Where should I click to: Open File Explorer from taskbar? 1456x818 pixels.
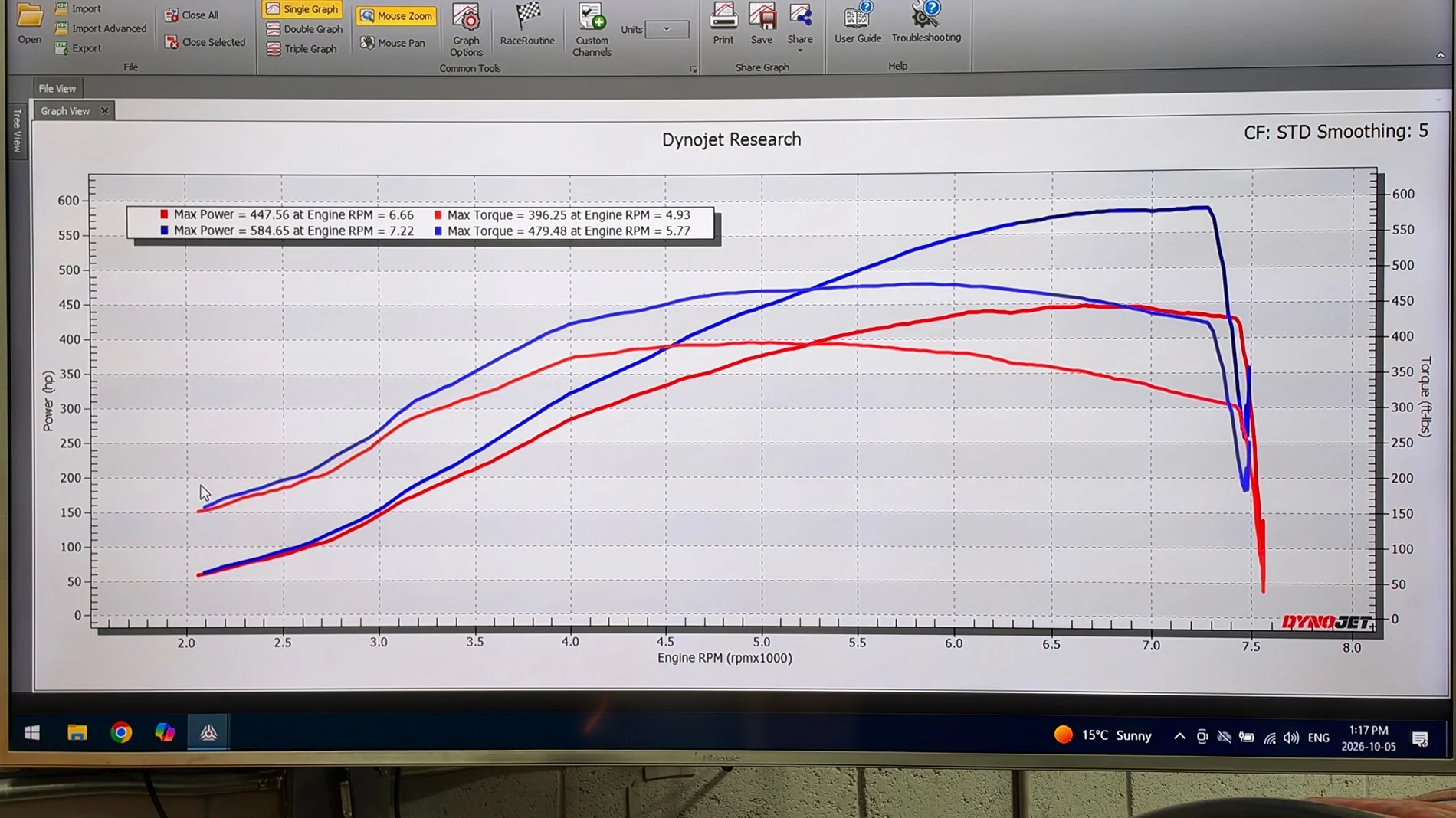click(x=77, y=733)
